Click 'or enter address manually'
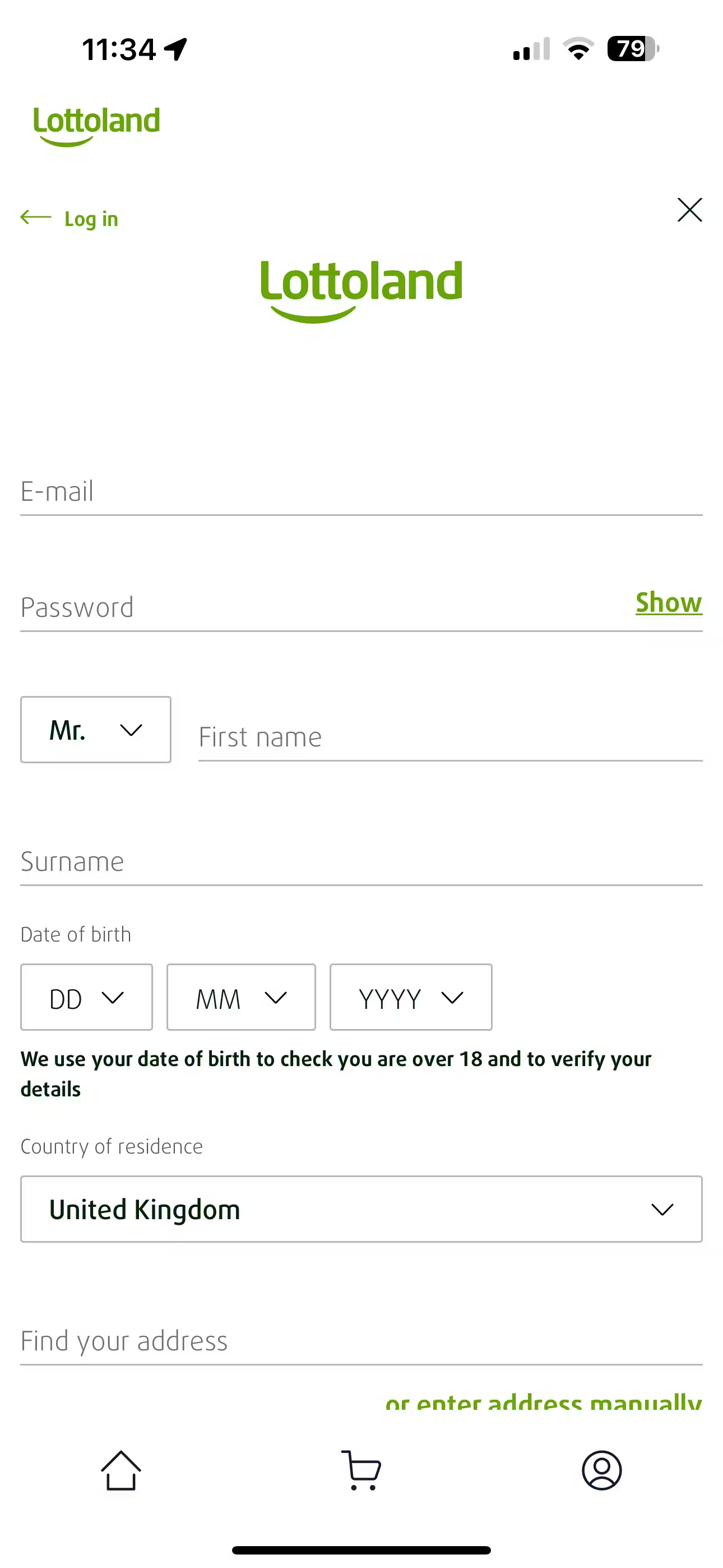The image size is (723, 1568). point(545,1400)
